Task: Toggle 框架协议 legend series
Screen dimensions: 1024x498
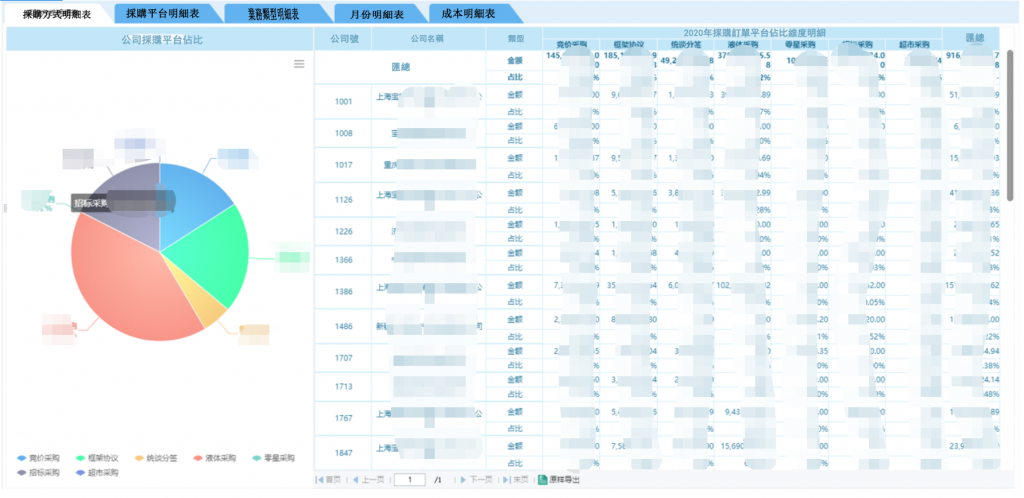Action: 97,458
